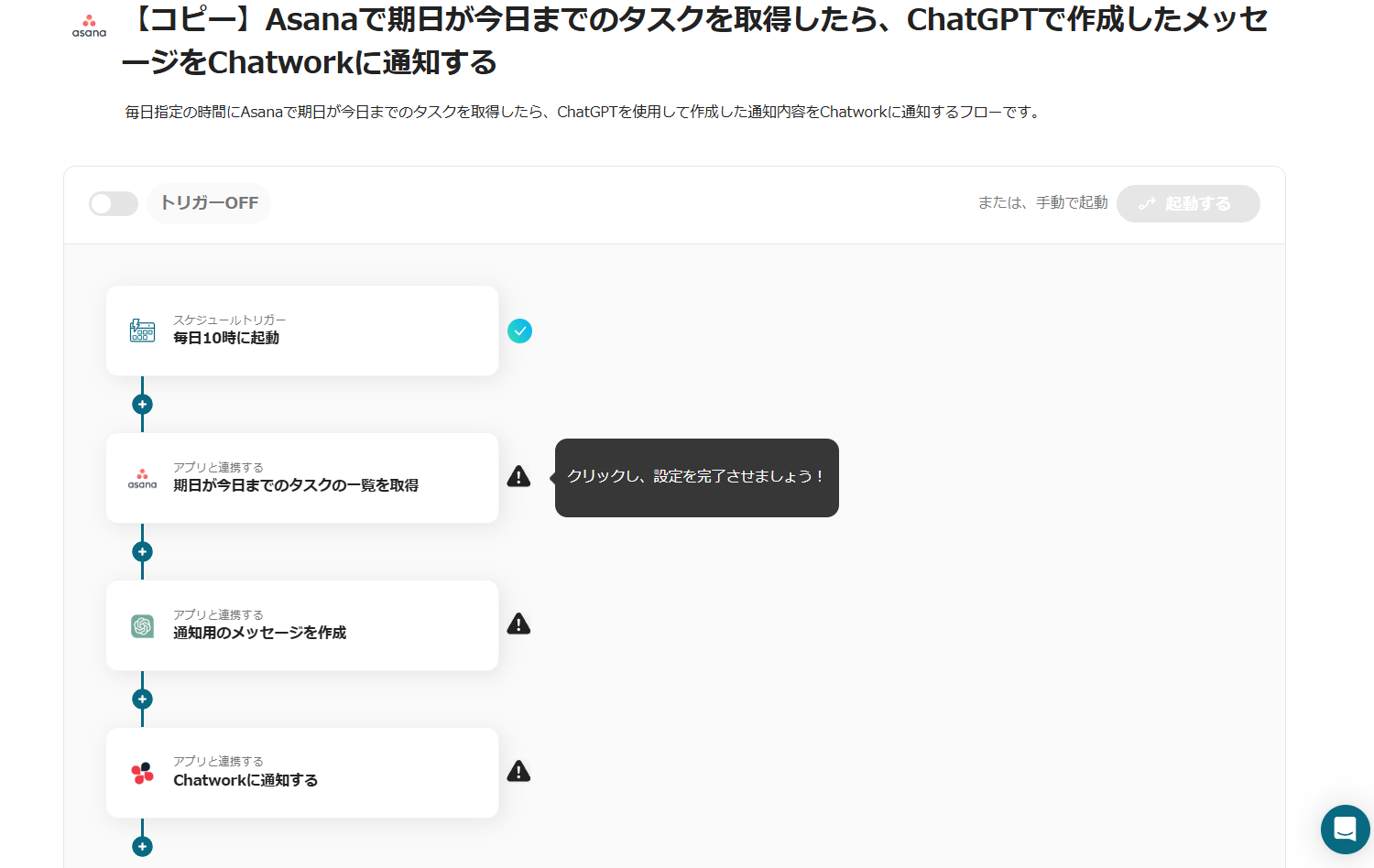Click the Asana logo beside the flow title
The height and width of the screenshot is (868, 1374).
[89, 26]
